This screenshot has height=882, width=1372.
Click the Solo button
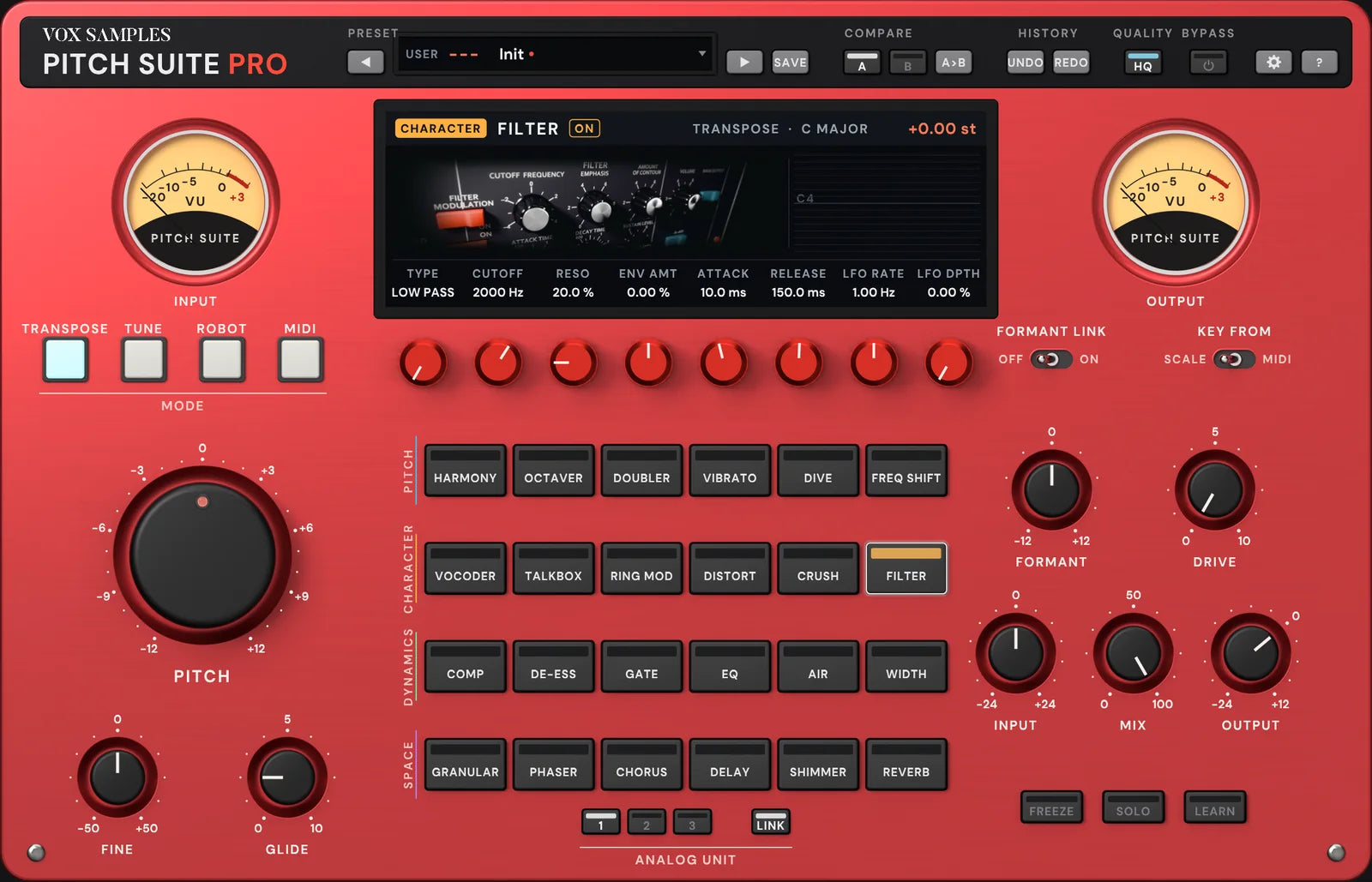[1133, 807]
